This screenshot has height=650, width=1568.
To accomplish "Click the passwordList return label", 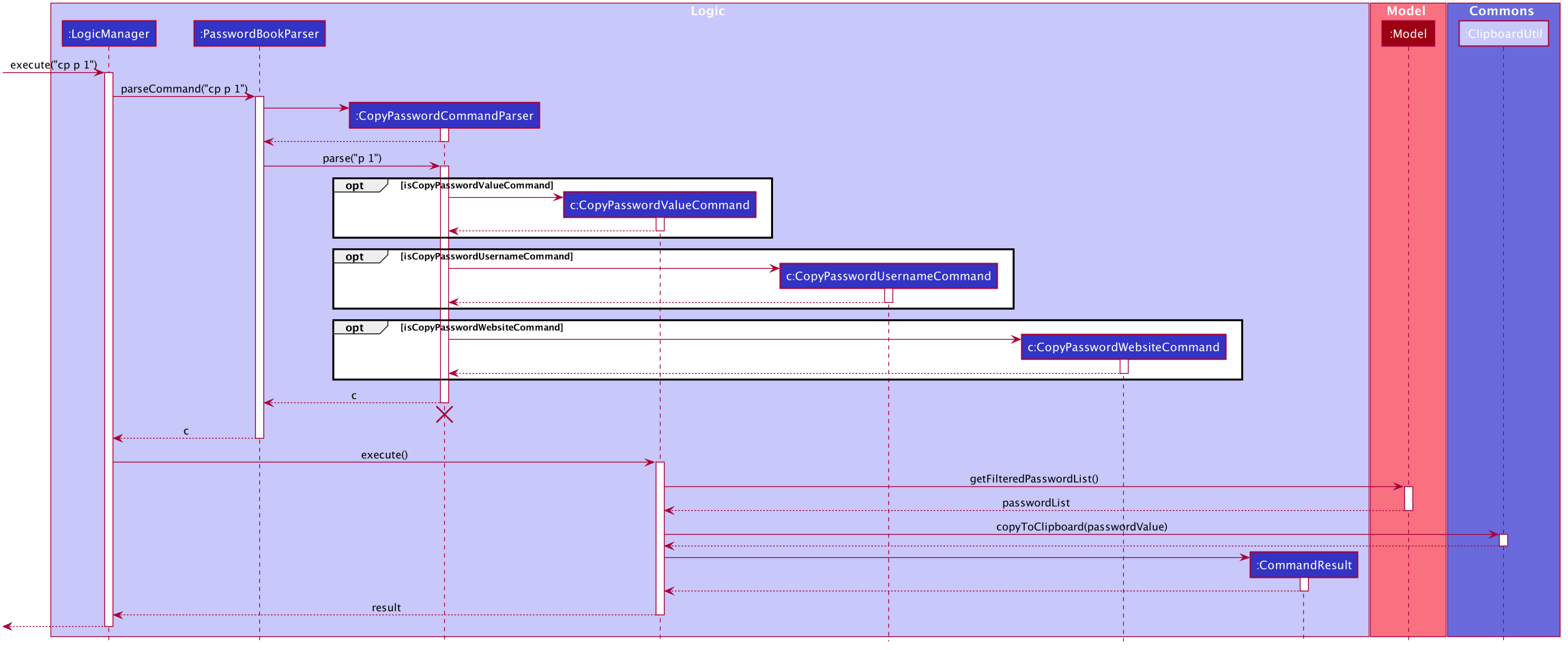I will pos(1036,503).
